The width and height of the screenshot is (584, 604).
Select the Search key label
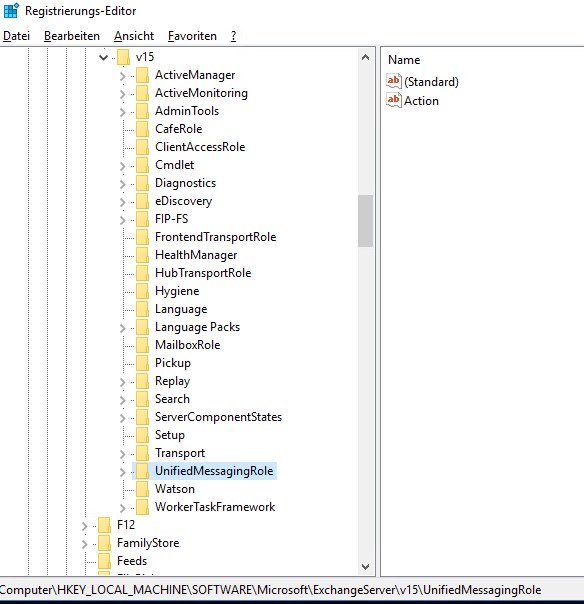[172, 399]
